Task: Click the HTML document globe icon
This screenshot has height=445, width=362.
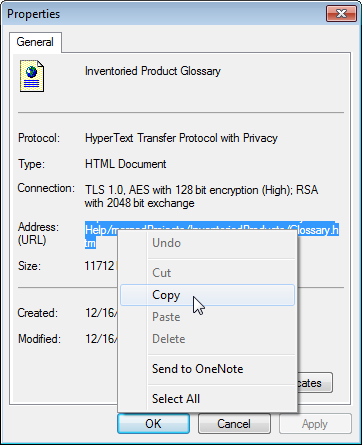Action: click(x=32, y=76)
